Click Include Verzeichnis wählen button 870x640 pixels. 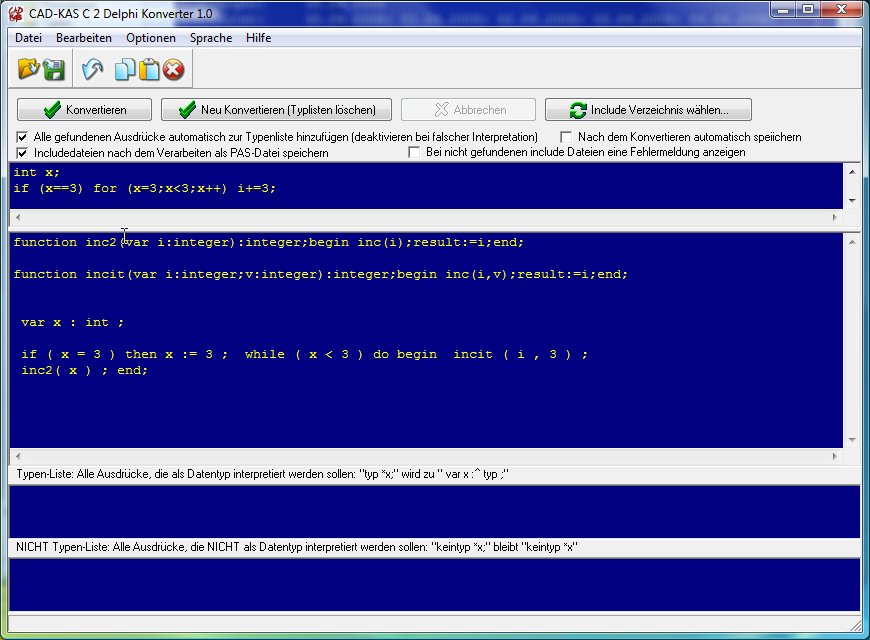[648, 110]
